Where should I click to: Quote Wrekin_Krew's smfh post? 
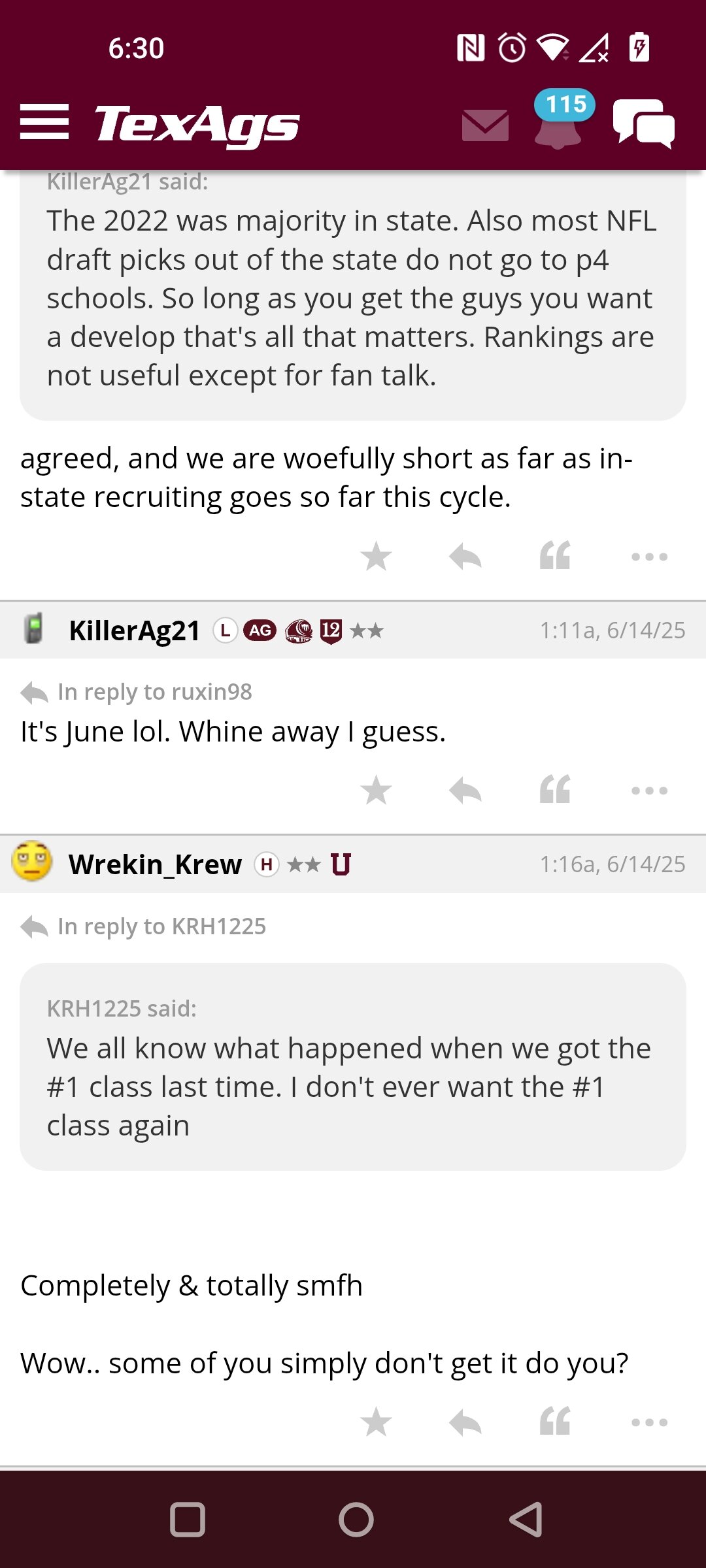pyautogui.click(x=555, y=1421)
